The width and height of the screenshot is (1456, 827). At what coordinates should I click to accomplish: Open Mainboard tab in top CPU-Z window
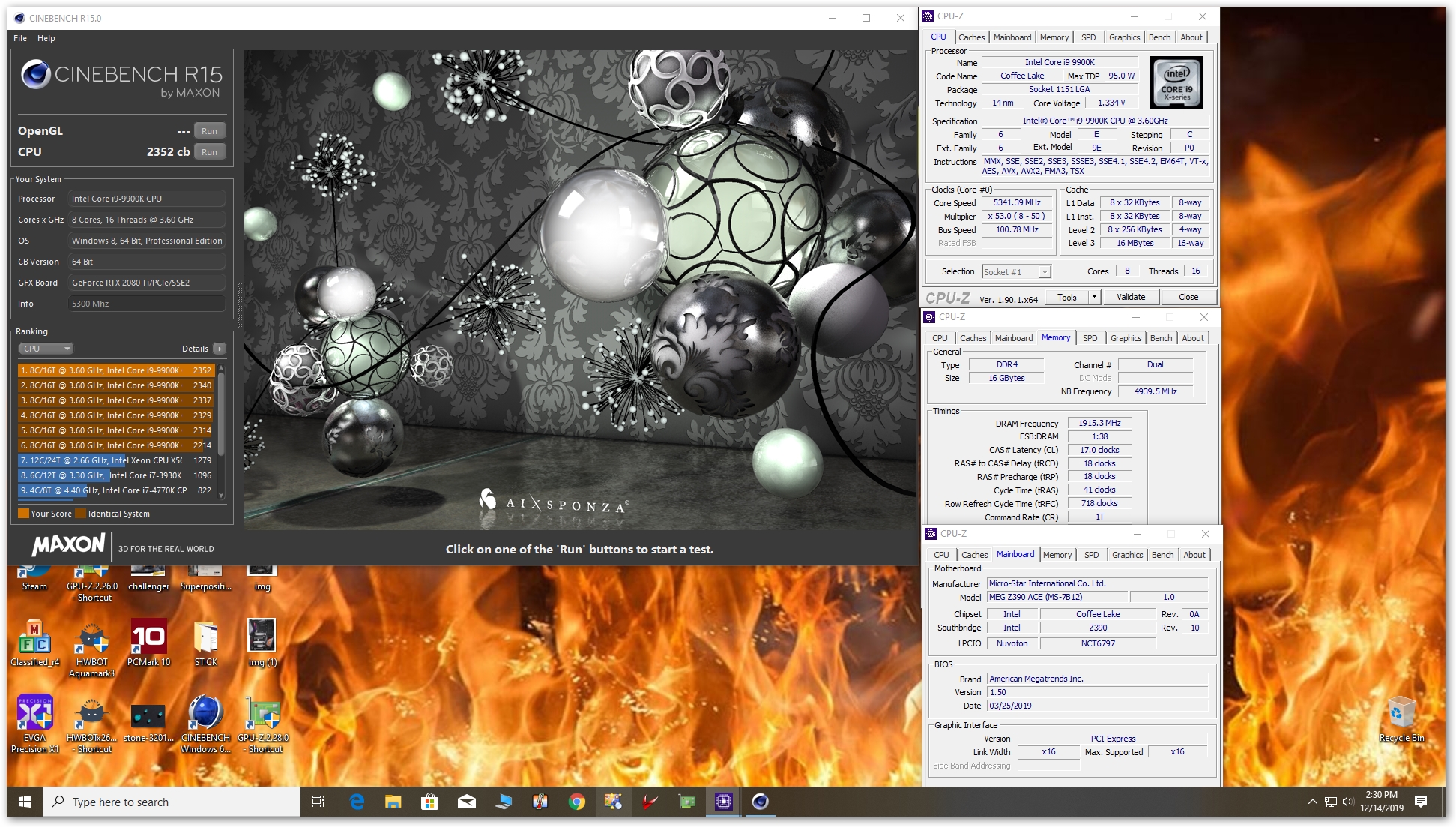tap(1012, 37)
